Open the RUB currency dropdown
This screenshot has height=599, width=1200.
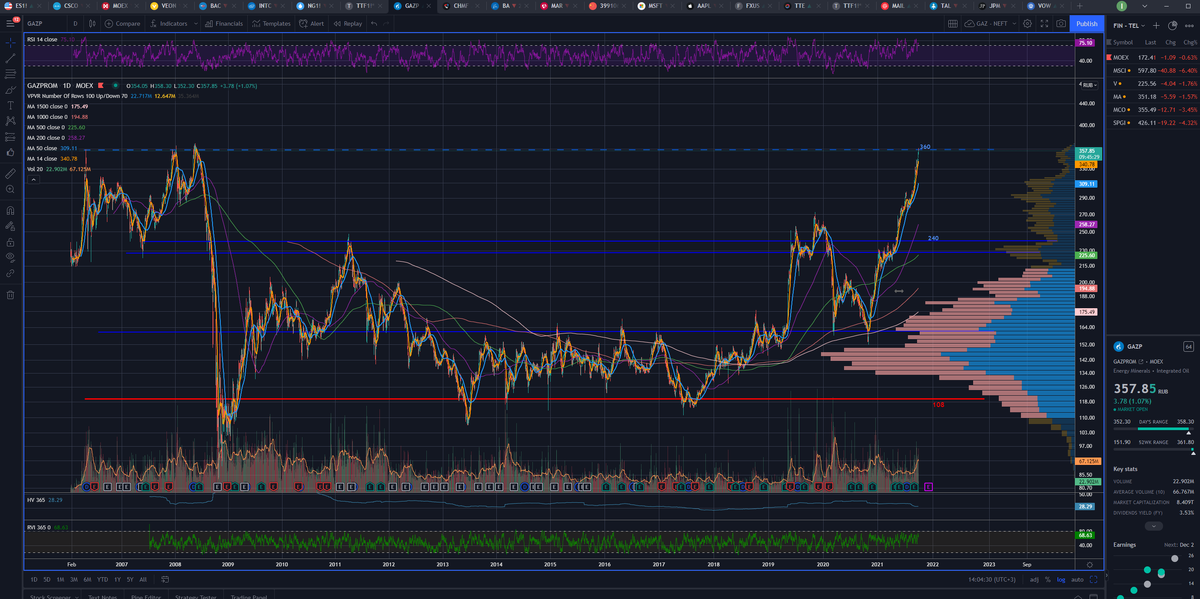click(1091, 85)
